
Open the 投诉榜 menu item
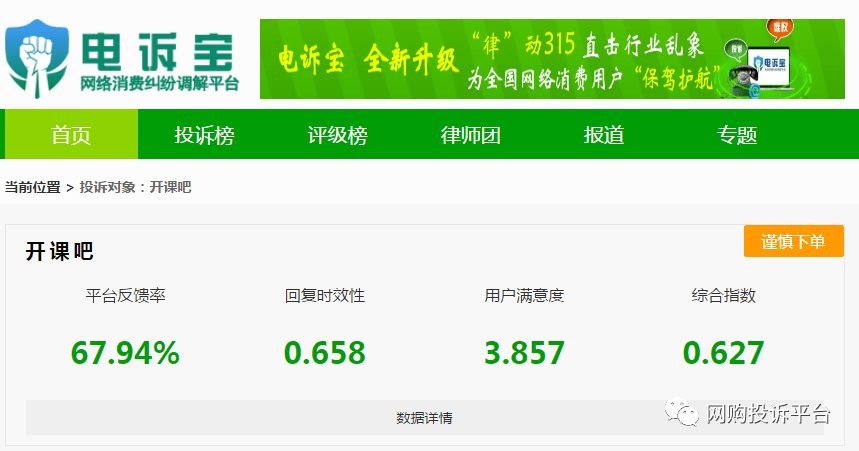click(204, 134)
